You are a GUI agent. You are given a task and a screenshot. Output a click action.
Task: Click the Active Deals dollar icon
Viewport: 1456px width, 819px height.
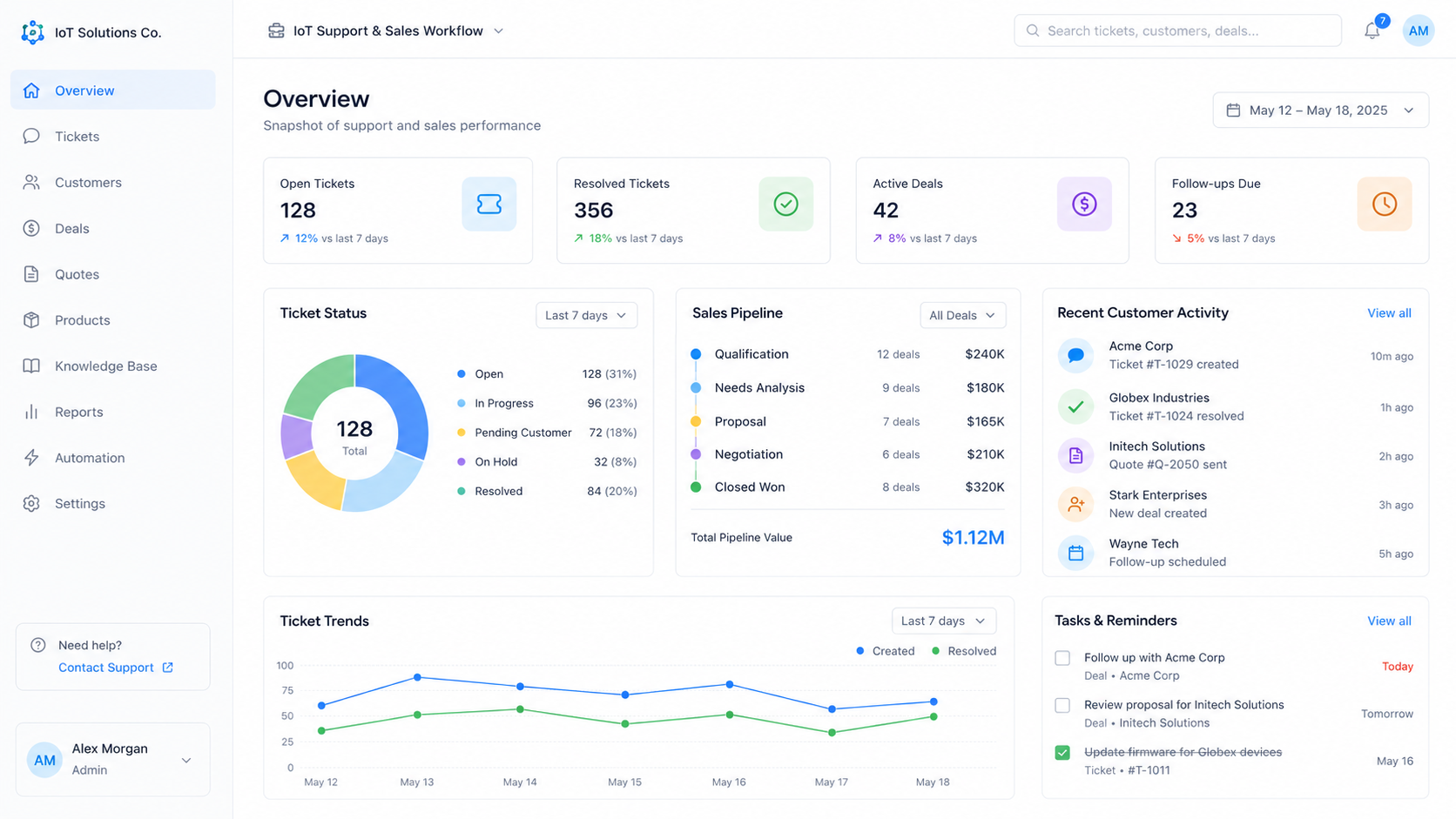[1084, 204]
